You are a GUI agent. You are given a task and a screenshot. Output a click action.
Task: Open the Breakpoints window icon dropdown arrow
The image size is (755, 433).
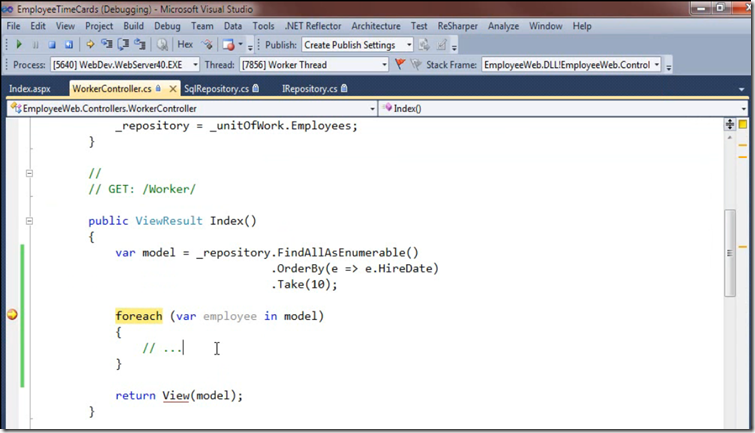pyautogui.click(x=241, y=45)
